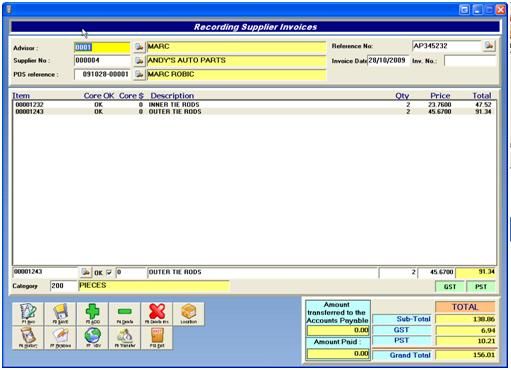Open the item number lookup icon
Image resolution: width=511 pixels, height=370 pixels.
[x=86, y=272]
